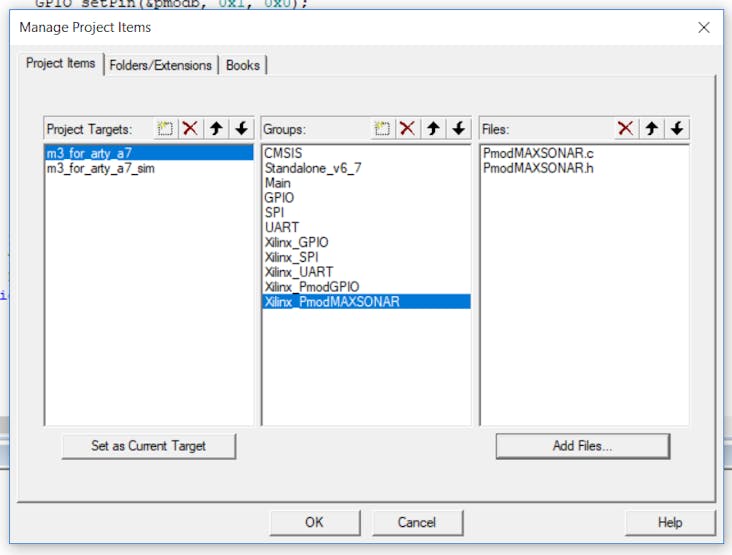Delete the selected project target

click(190, 128)
